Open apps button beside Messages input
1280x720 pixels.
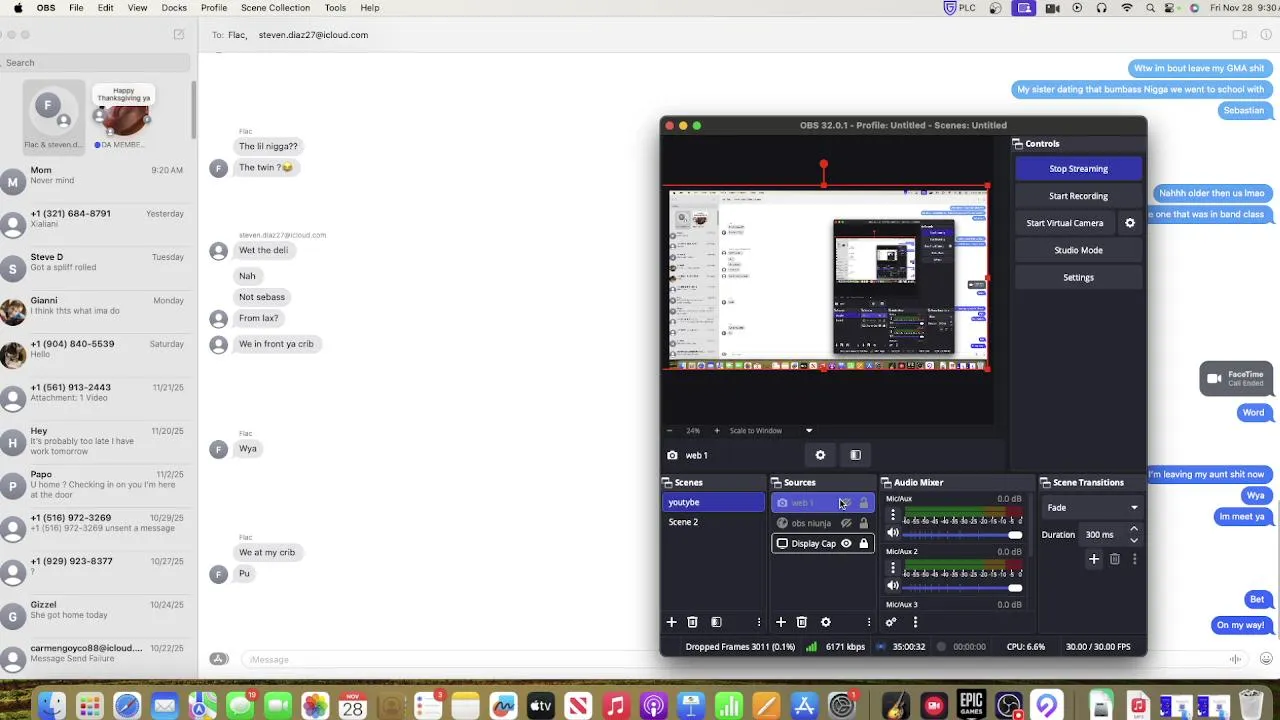(219, 658)
